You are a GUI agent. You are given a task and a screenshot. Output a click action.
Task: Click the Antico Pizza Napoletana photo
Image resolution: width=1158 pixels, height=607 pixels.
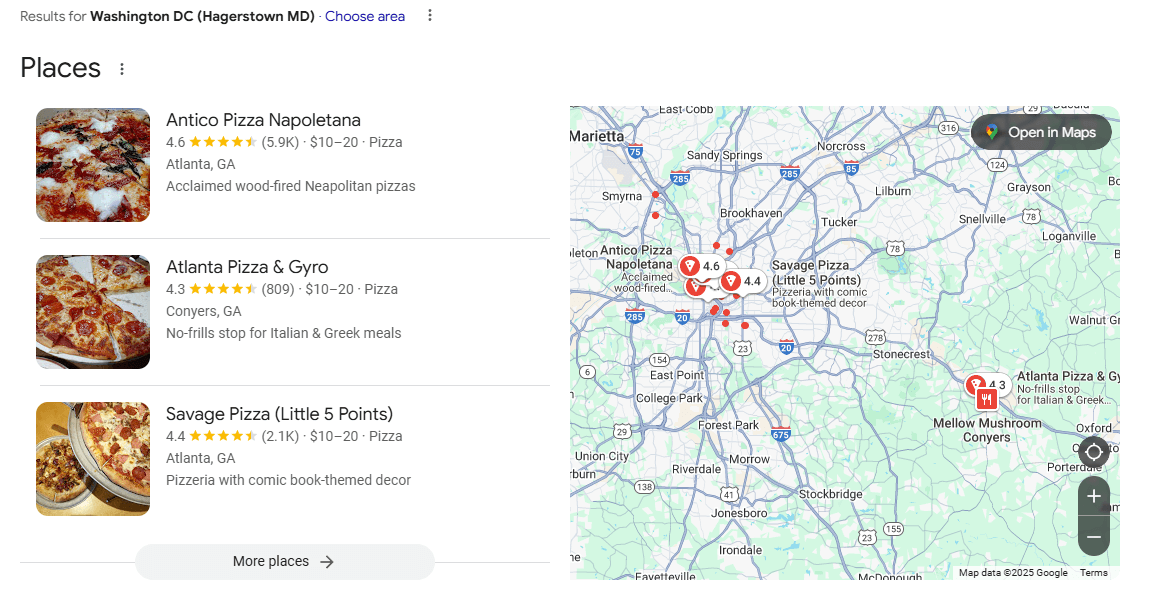tap(93, 165)
